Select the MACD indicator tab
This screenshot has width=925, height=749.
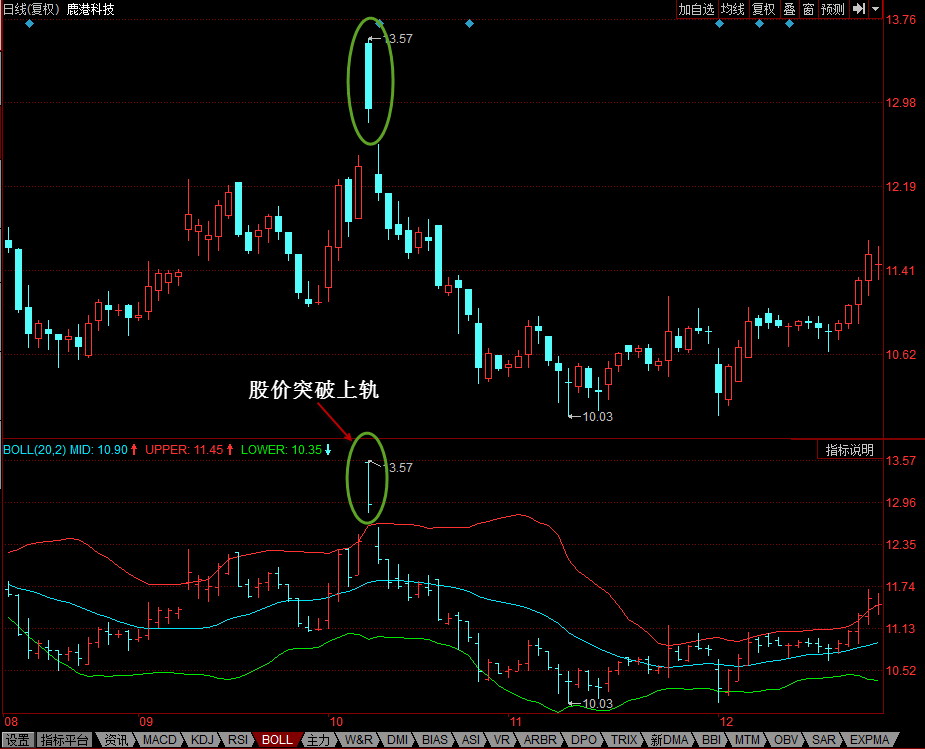pyautogui.click(x=159, y=740)
